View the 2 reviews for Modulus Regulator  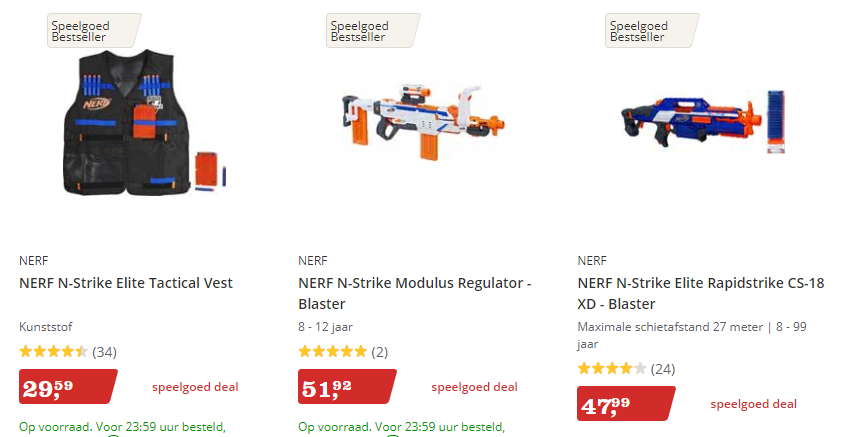(x=379, y=352)
